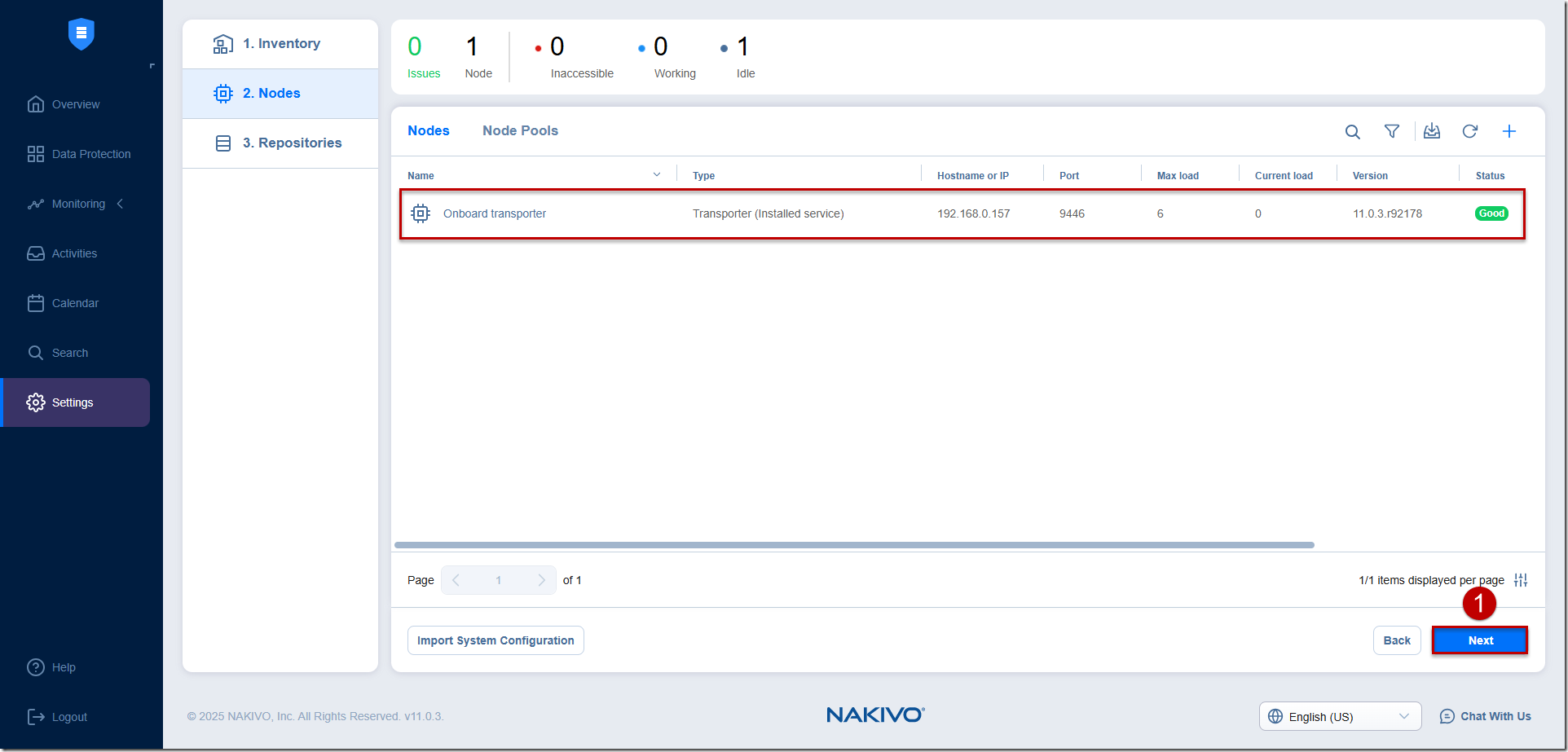
Task: Click the NAKIVO shield logo icon
Action: [x=81, y=34]
